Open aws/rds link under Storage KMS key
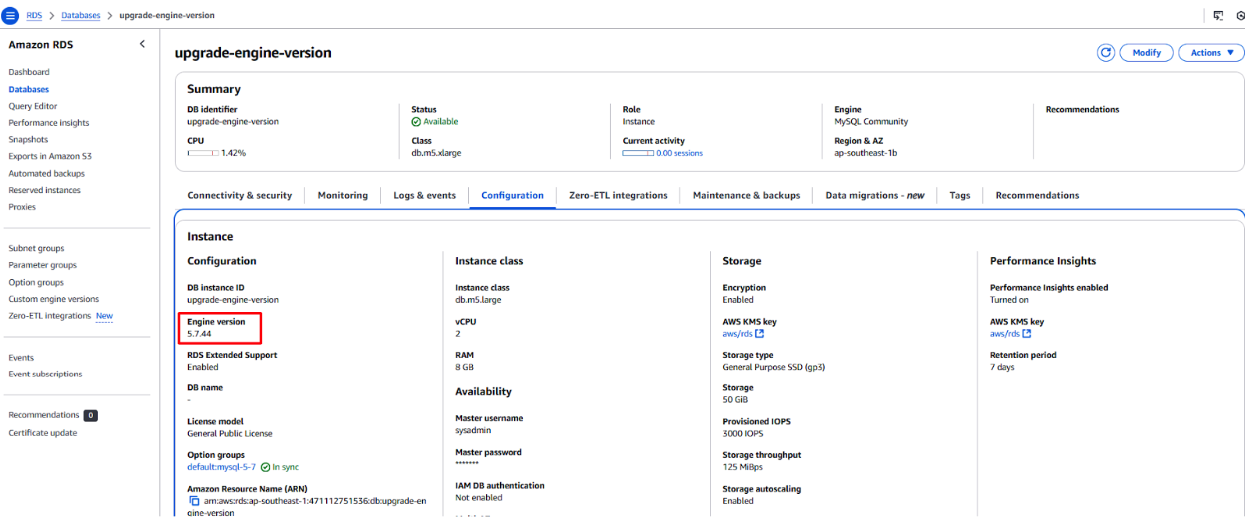The image size is (1255, 520). click(x=737, y=334)
